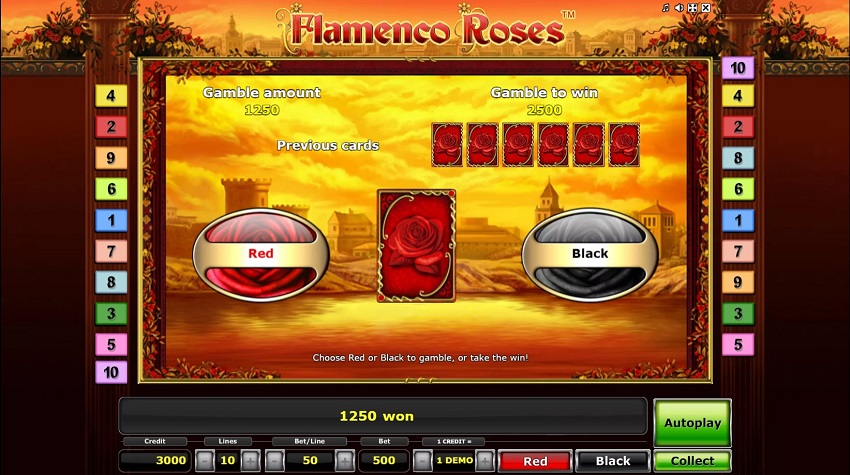Select payline 10 on the right side

tap(738, 68)
